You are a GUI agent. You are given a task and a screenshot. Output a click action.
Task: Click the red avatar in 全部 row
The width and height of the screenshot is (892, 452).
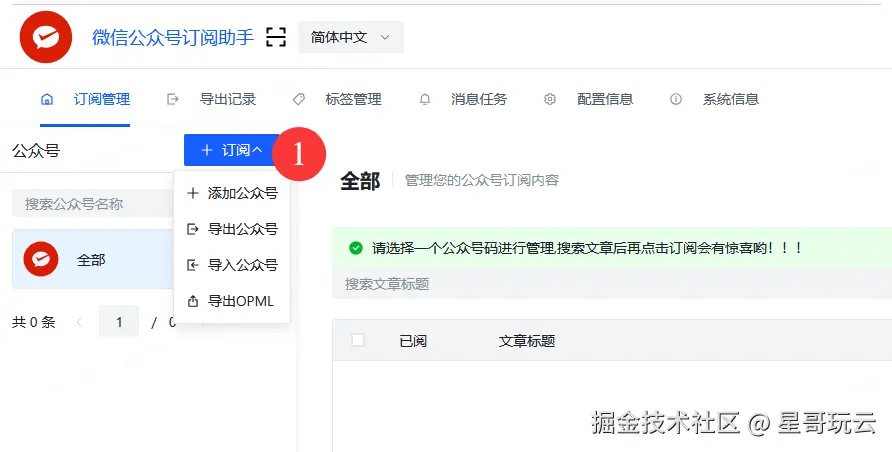click(x=41, y=259)
